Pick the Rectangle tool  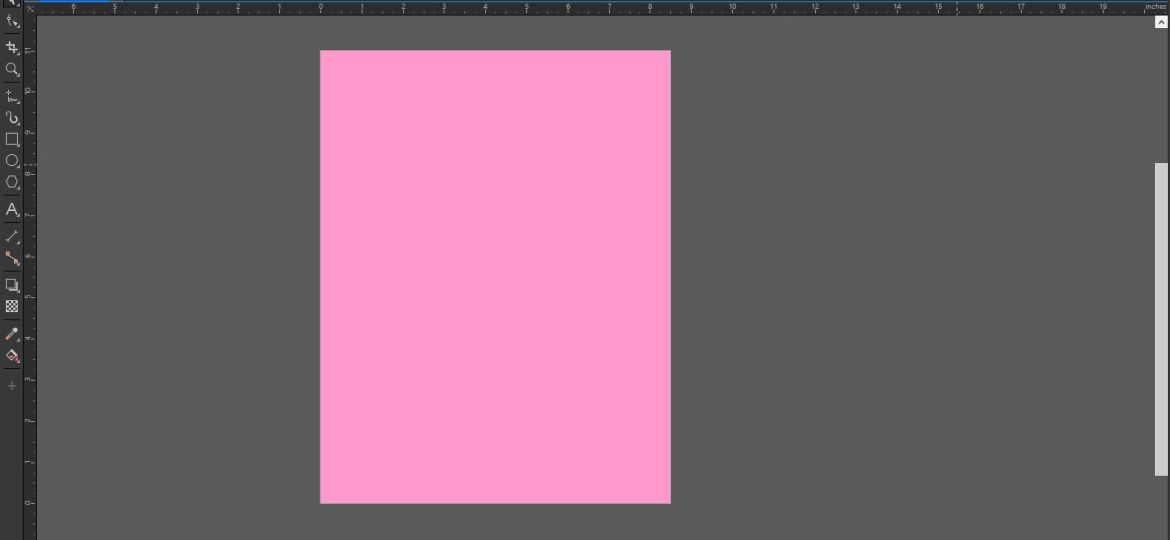point(12,140)
